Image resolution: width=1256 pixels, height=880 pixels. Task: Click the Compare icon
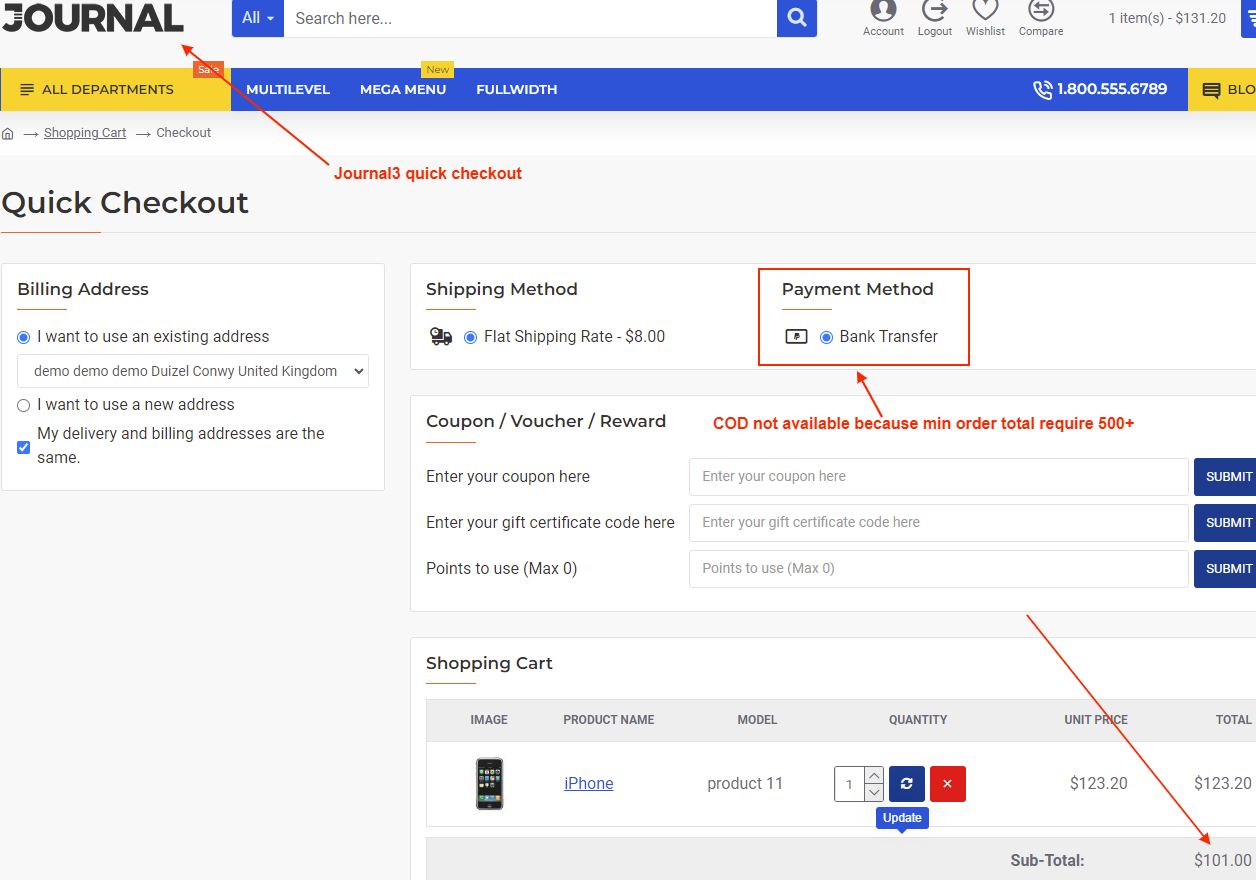coord(1040,12)
